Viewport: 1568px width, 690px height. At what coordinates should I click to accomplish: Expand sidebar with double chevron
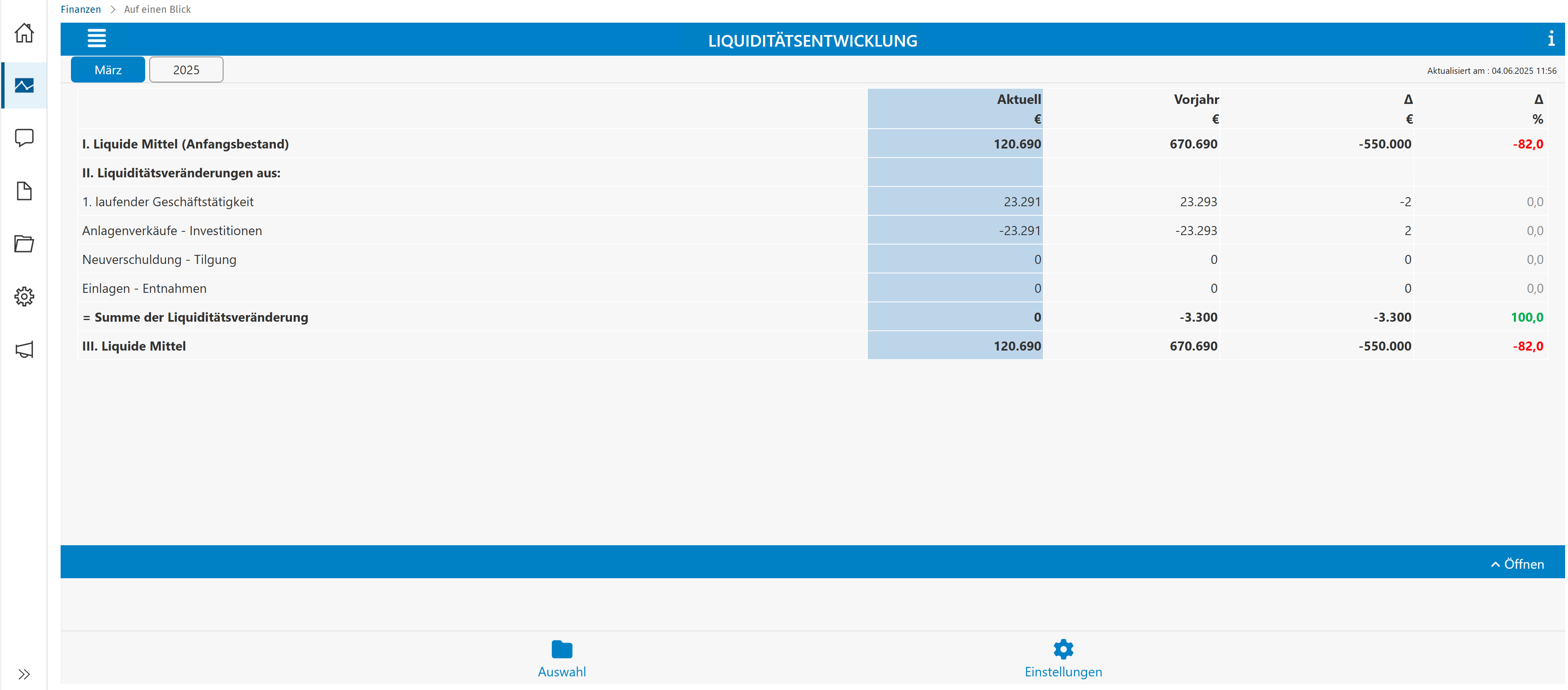tap(24, 674)
